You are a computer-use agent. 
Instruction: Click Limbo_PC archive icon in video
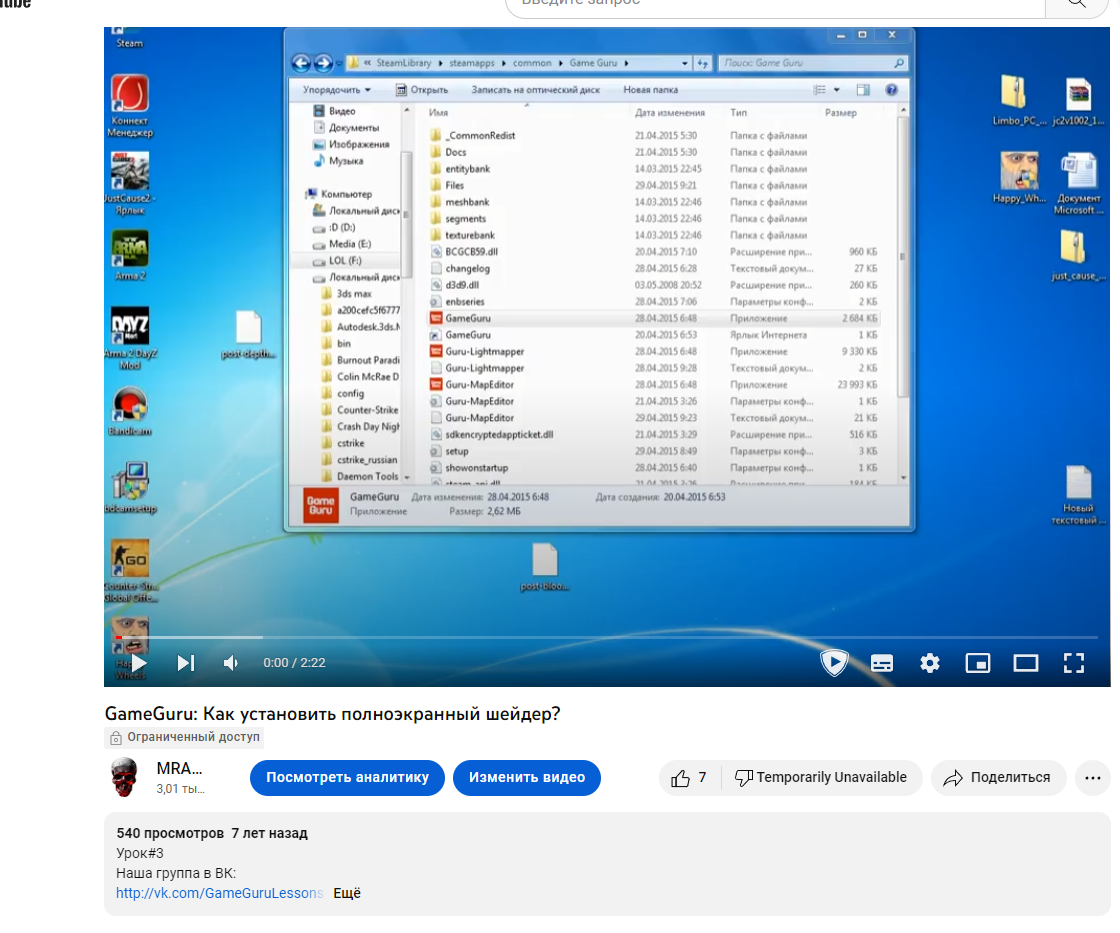coord(1019,100)
